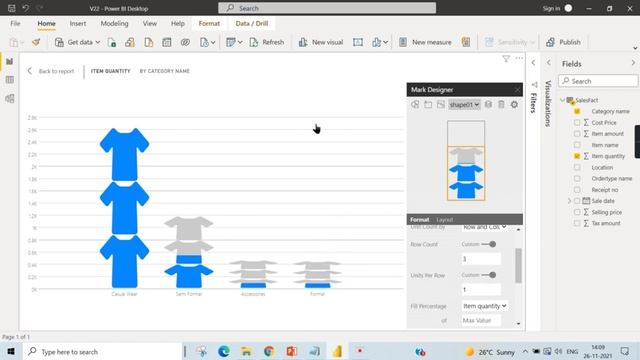Open Report view from left sidebar
This screenshot has width=640, height=360.
pyautogui.click(x=9, y=61)
